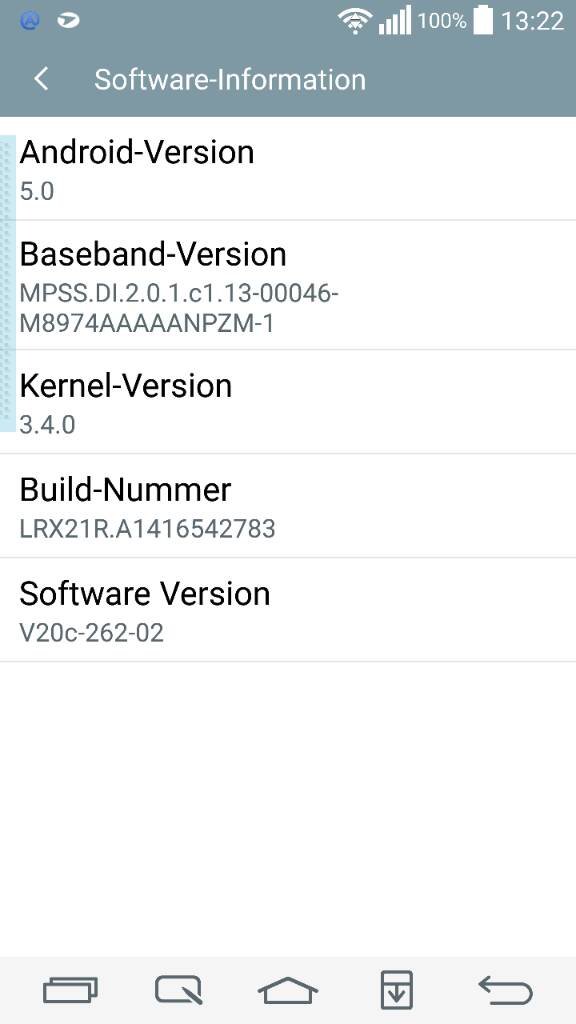Tap the QuickMemo navigation button
The image size is (576, 1024).
178,989
